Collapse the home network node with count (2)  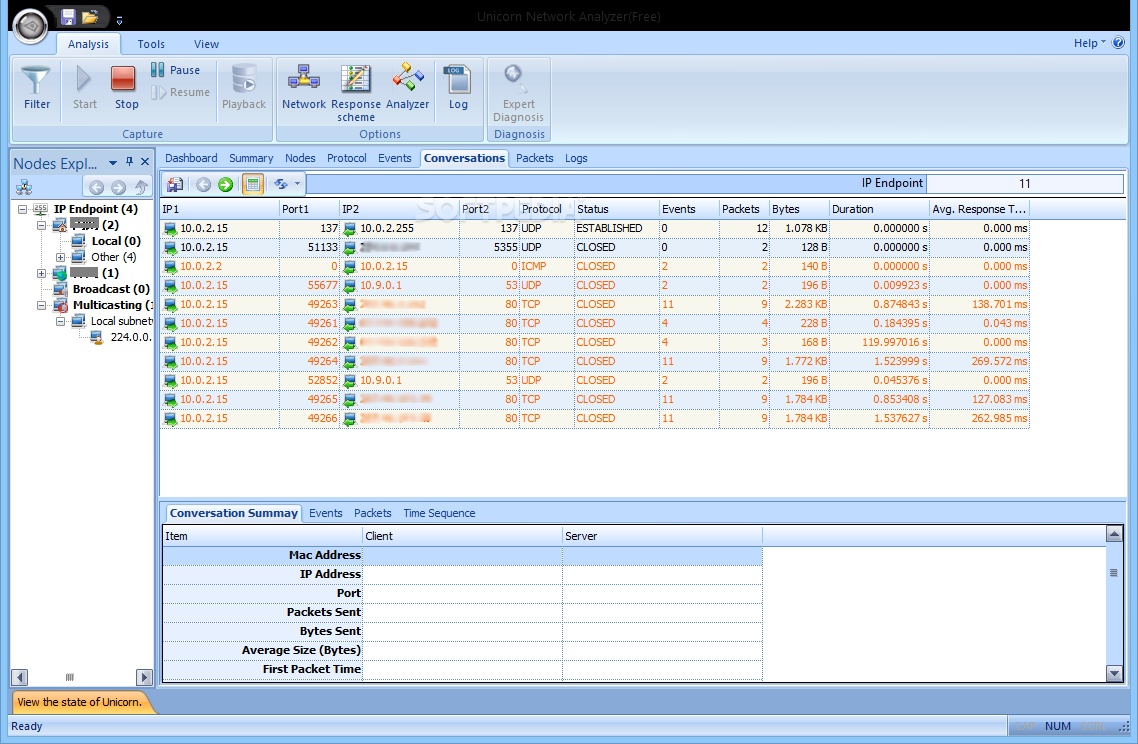[x=41, y=225]
